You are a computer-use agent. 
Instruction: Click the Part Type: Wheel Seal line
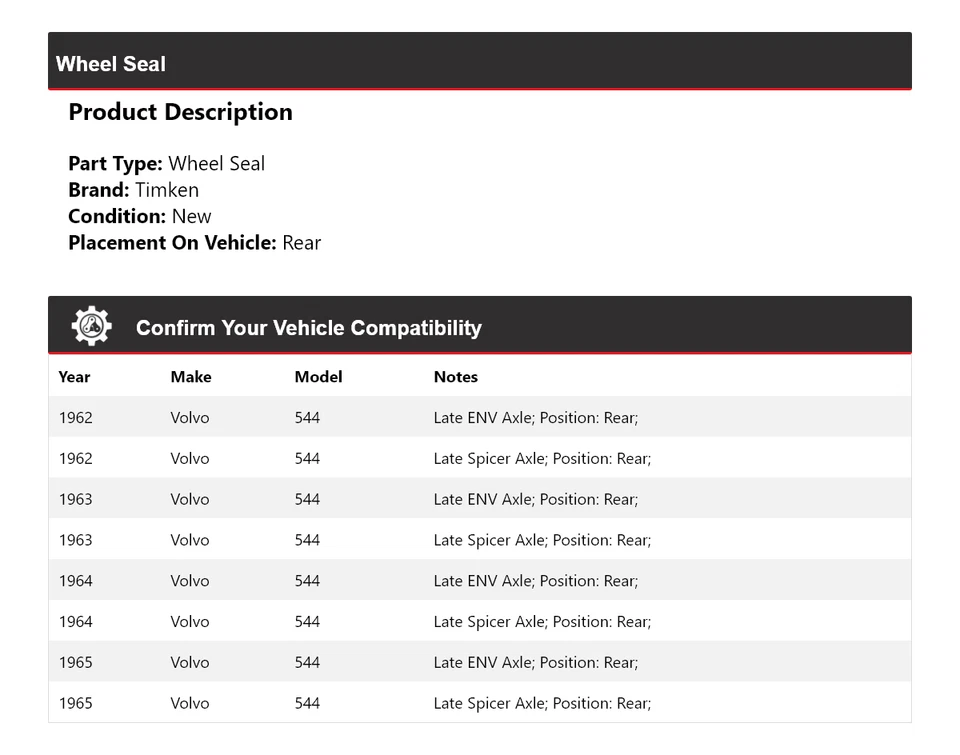point(166,164)
